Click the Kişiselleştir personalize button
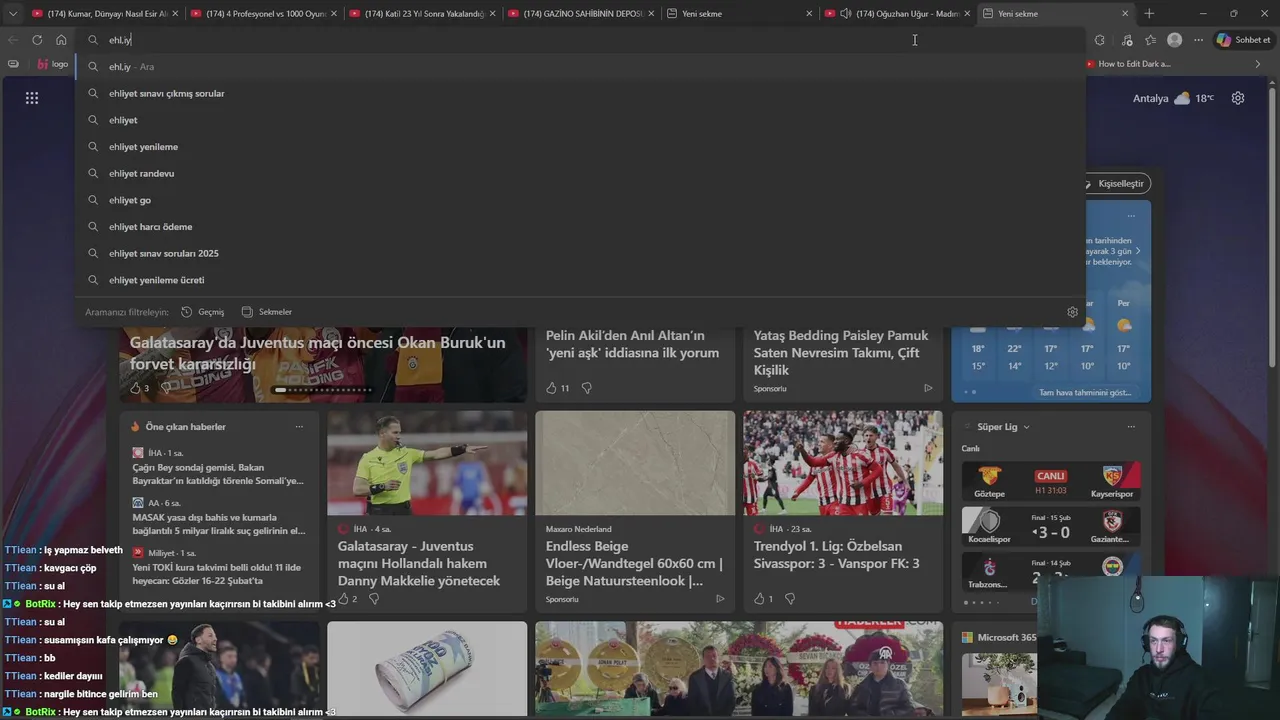Viewport: 1280px width, 720px height. pyautogui.click(x=1118, y=184)
